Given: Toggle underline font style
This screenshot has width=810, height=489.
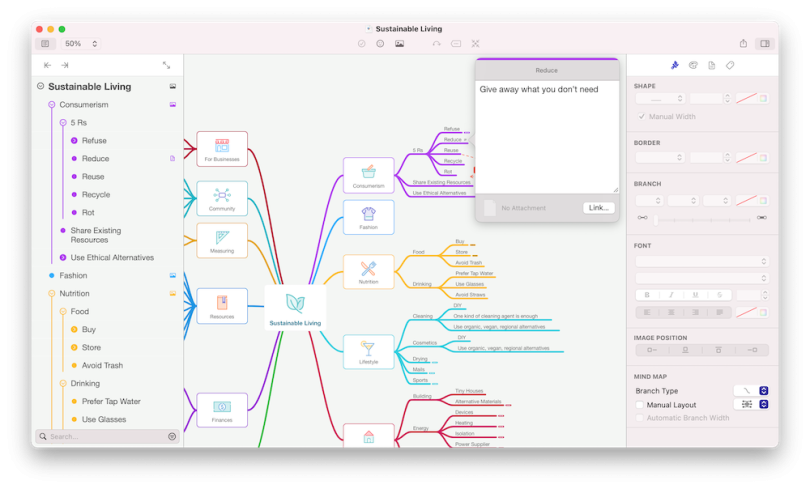Looking at the screenshot, I should click(x=695, y=295).
